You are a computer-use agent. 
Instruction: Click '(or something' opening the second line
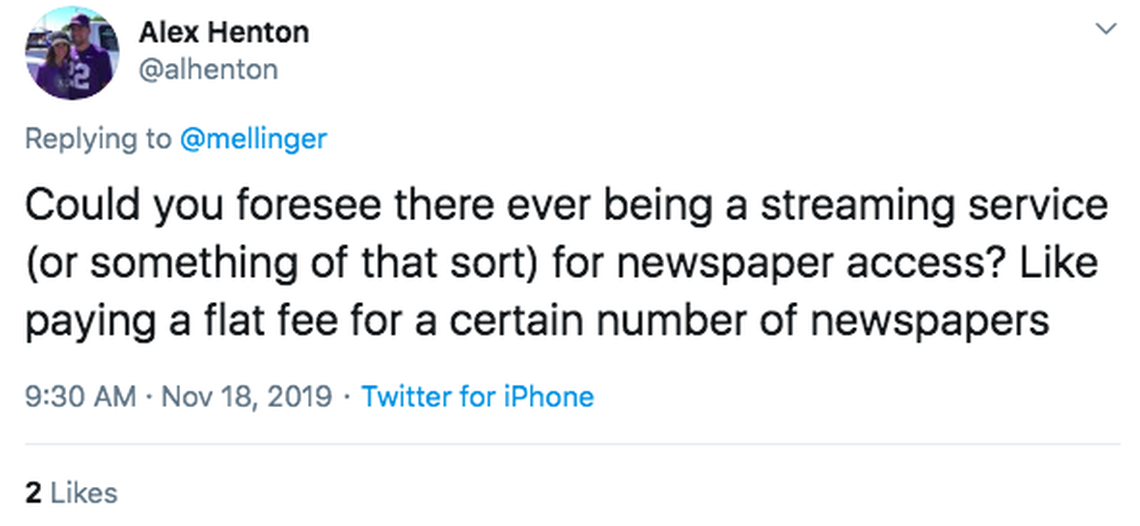pyautogui.click(x=144, y=263)
